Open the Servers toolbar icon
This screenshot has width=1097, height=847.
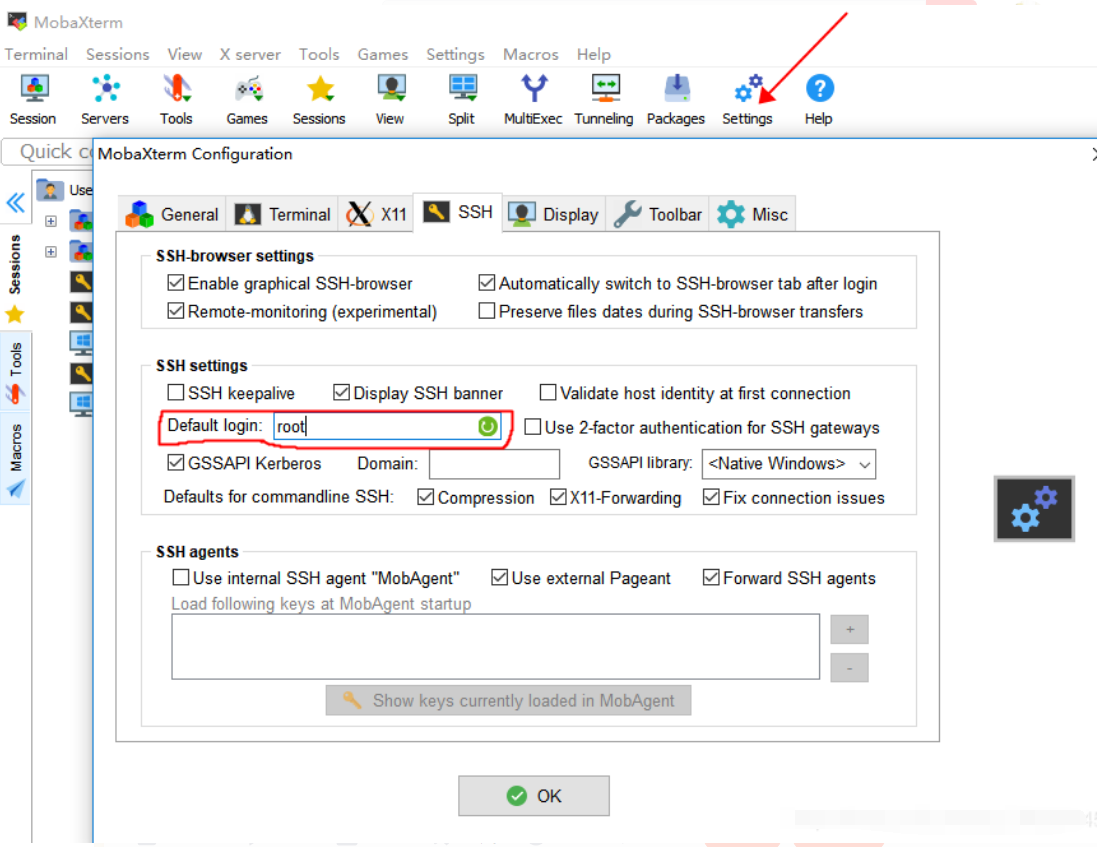[x=105, y=99]
